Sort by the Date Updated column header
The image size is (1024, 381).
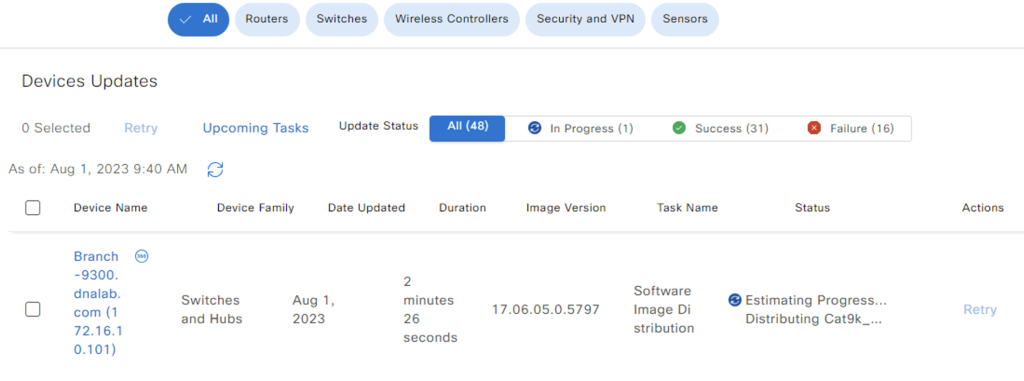coord(366,208)
